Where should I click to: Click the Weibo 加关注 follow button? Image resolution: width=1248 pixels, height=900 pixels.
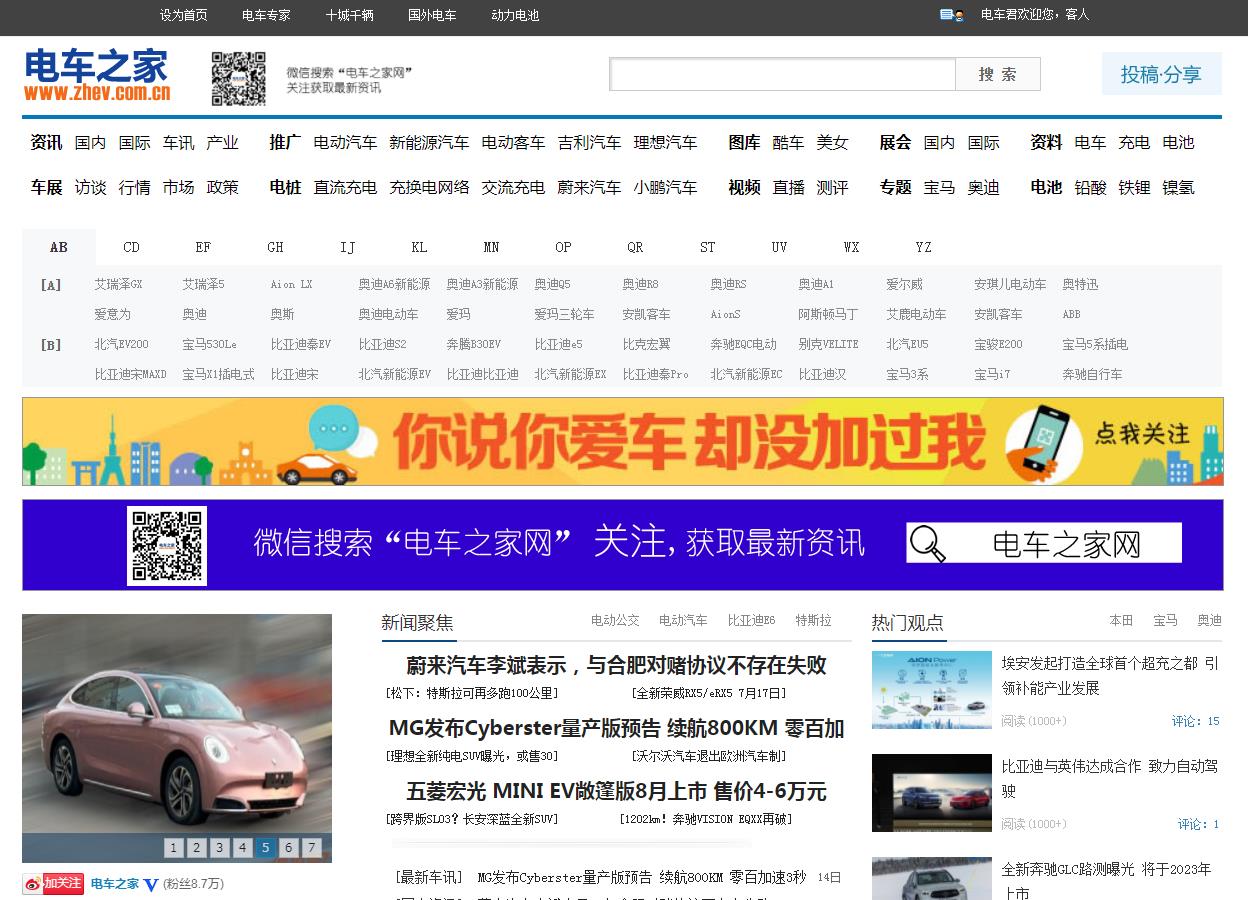(x=53, y=883)
